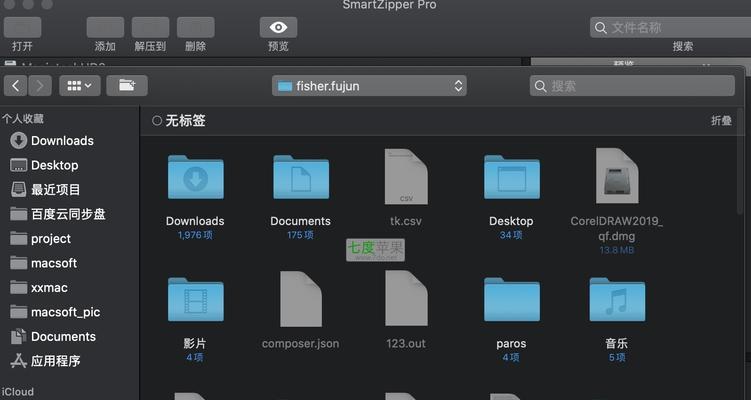The height and width of the screenshot is (400, 751).
Task: Click the file grid vertical scrollbar
Action: [x=740, y=160]
